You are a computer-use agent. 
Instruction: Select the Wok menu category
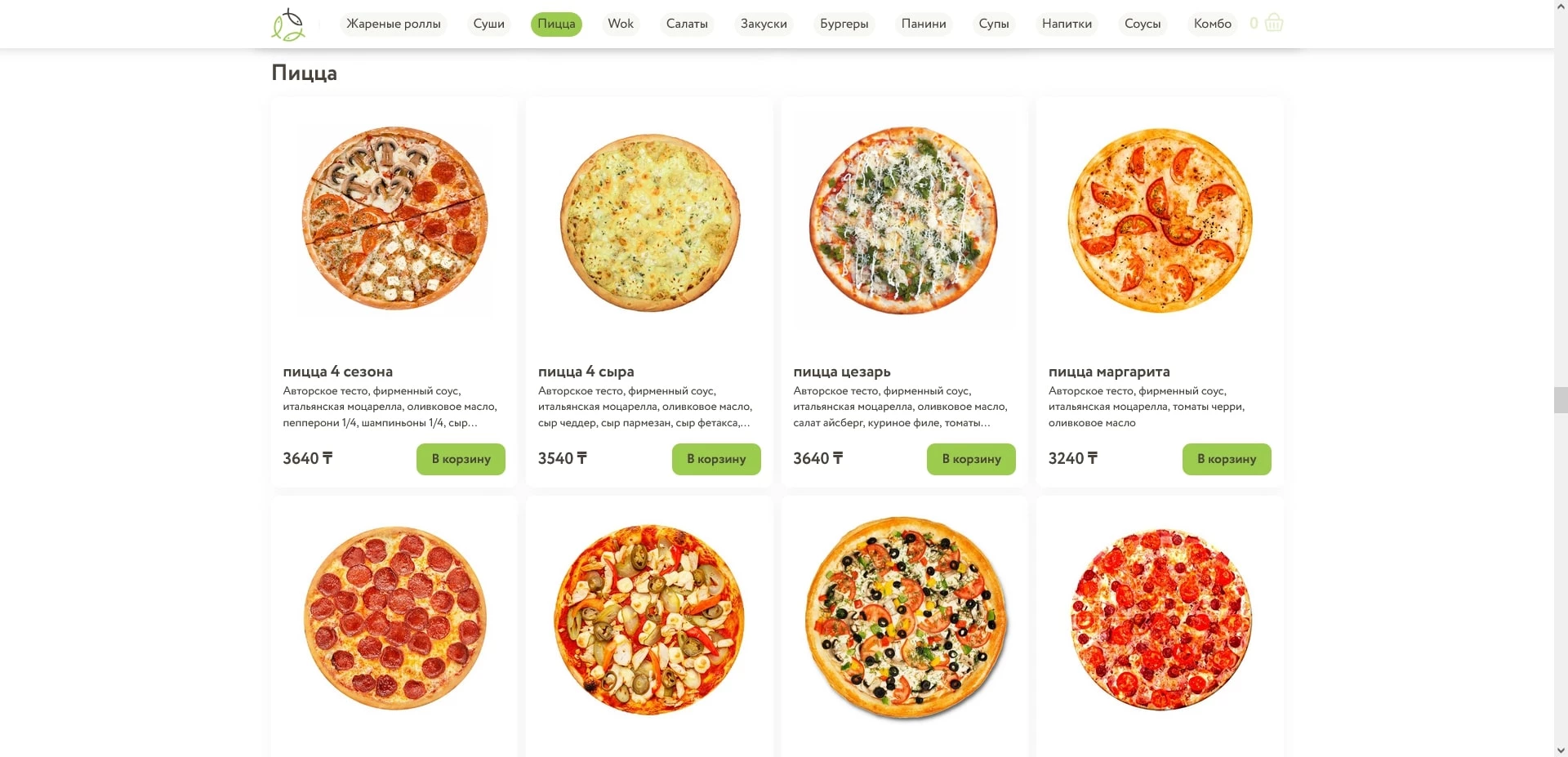coord(621,24)
